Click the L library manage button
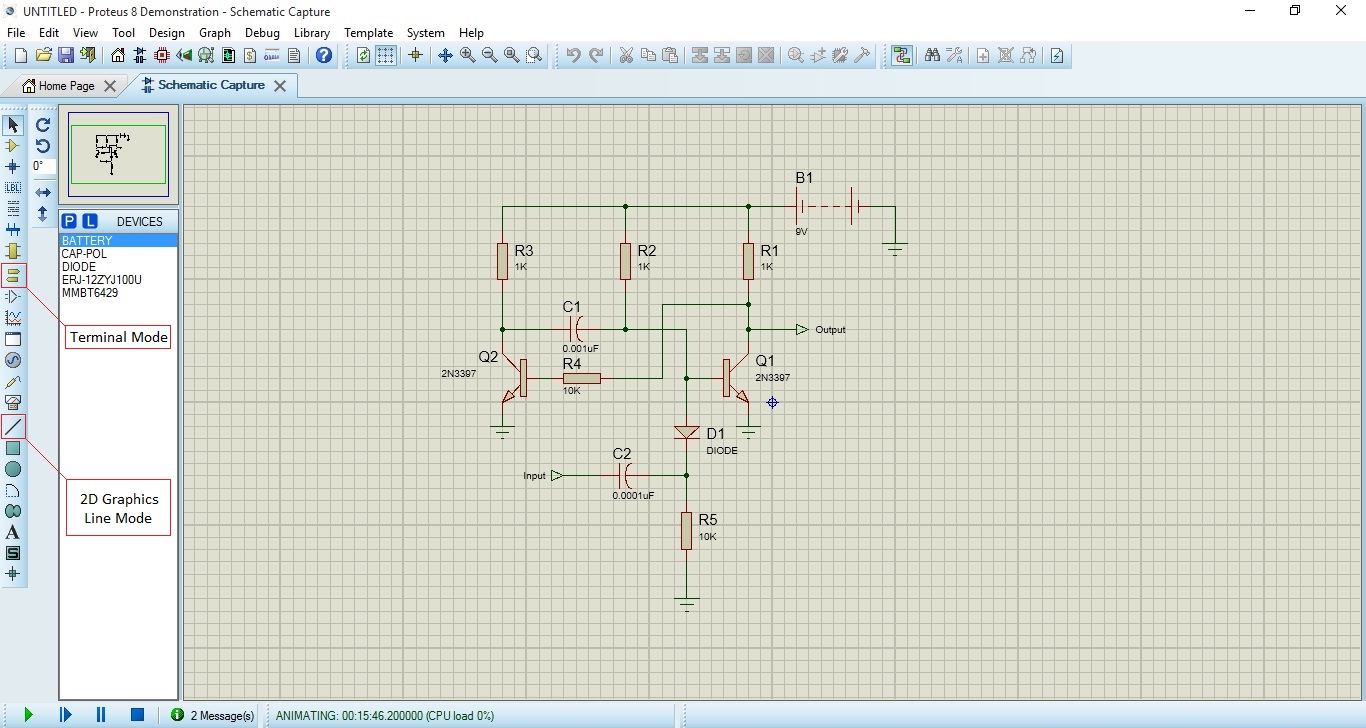1366x728 pixels. pos(89,221)
